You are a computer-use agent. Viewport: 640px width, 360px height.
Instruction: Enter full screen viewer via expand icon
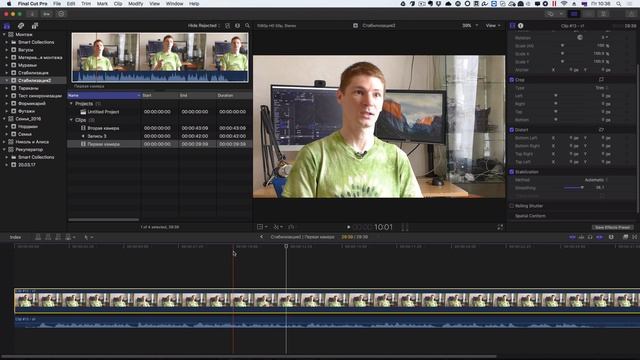coord(500,227)
